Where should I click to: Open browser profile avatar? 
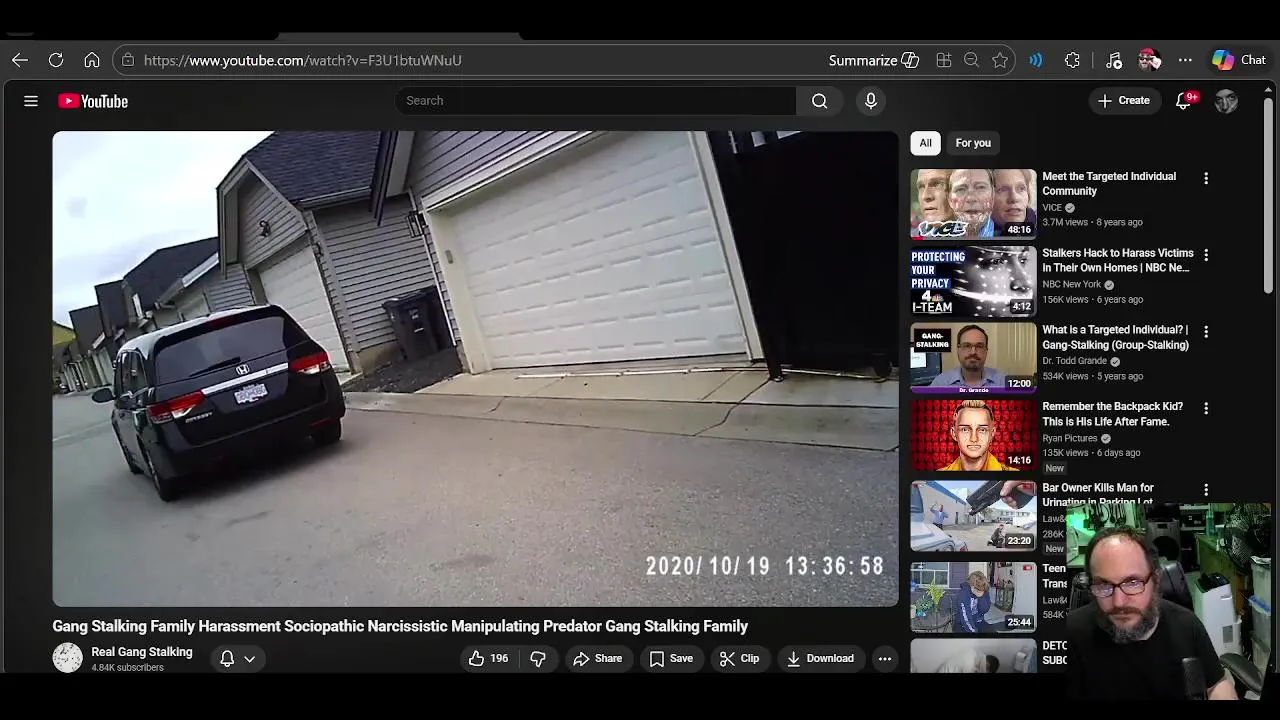[1149, 60]
